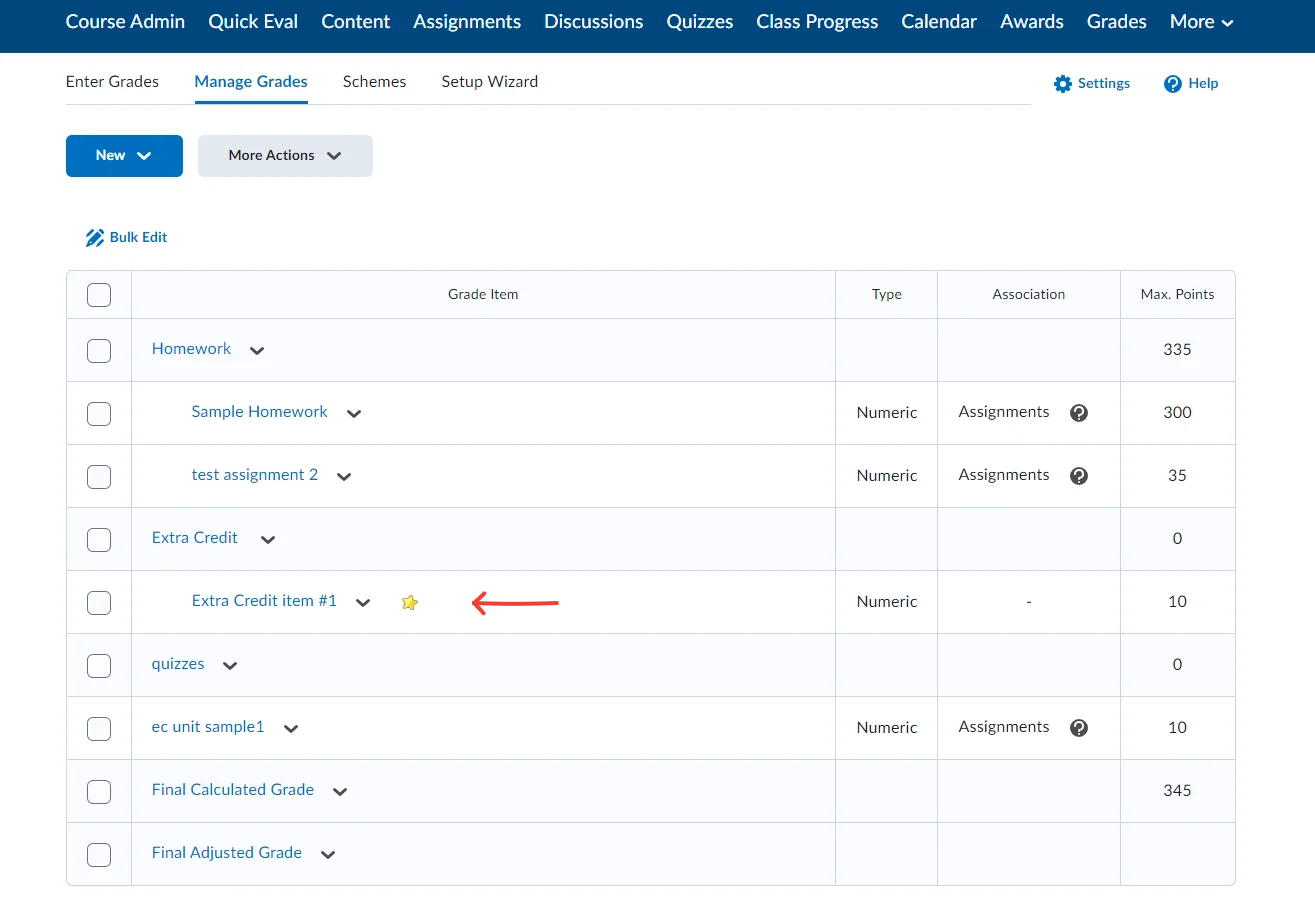Select the Bulk Edit pencil icon

[95, 237]
